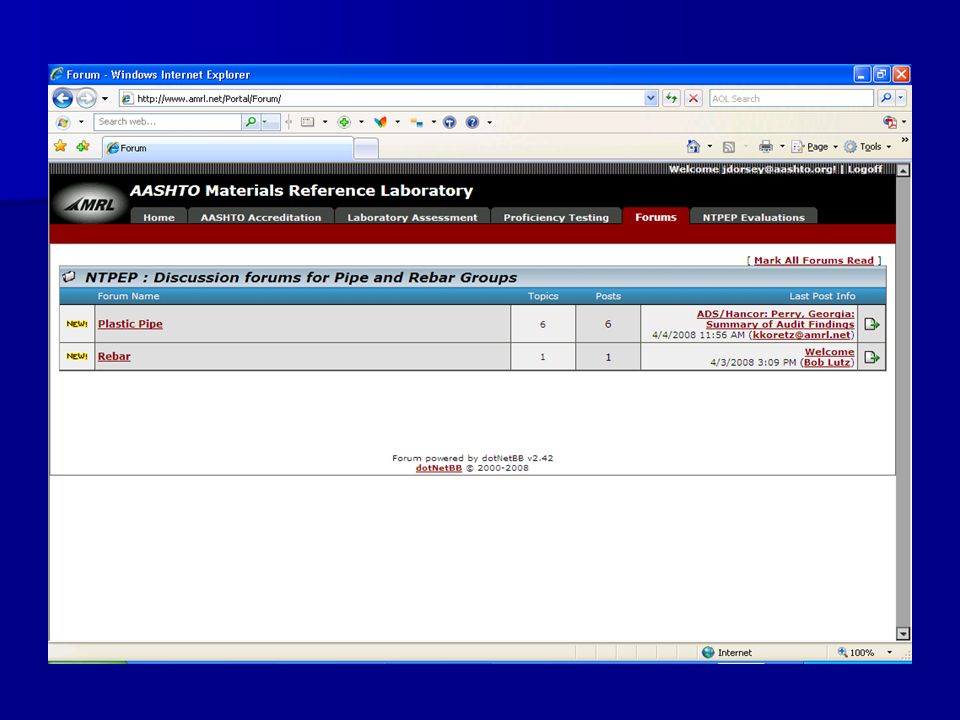Image resolution: width=960 pixels, height=720 pixels.
Task: Click the form-fill toolbar icon
Action: click(x=307, y=122)
